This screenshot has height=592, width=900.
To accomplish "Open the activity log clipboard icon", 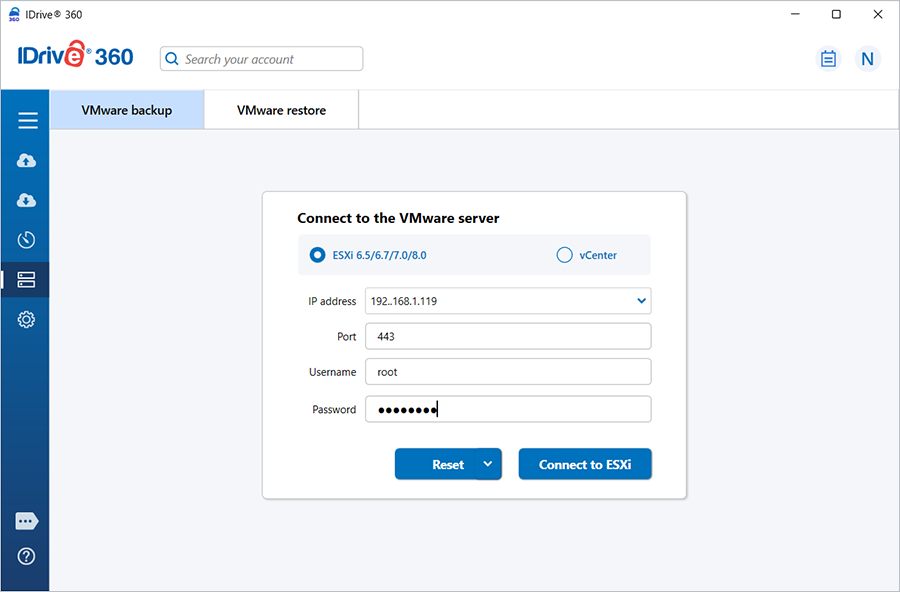I will (x=828, y=59).
